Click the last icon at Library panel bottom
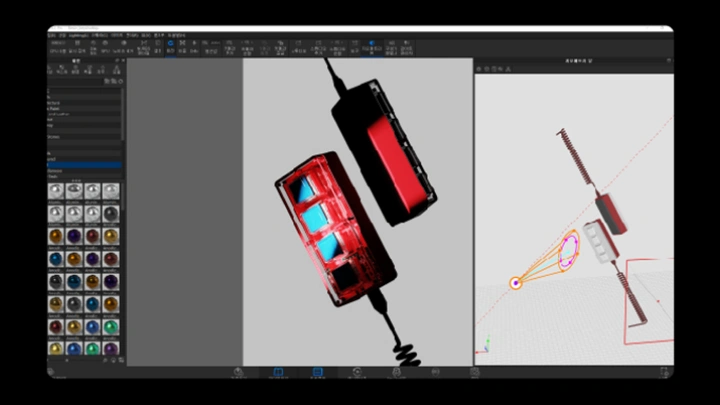This screenshot has width=720, height=405. [121, 361]
